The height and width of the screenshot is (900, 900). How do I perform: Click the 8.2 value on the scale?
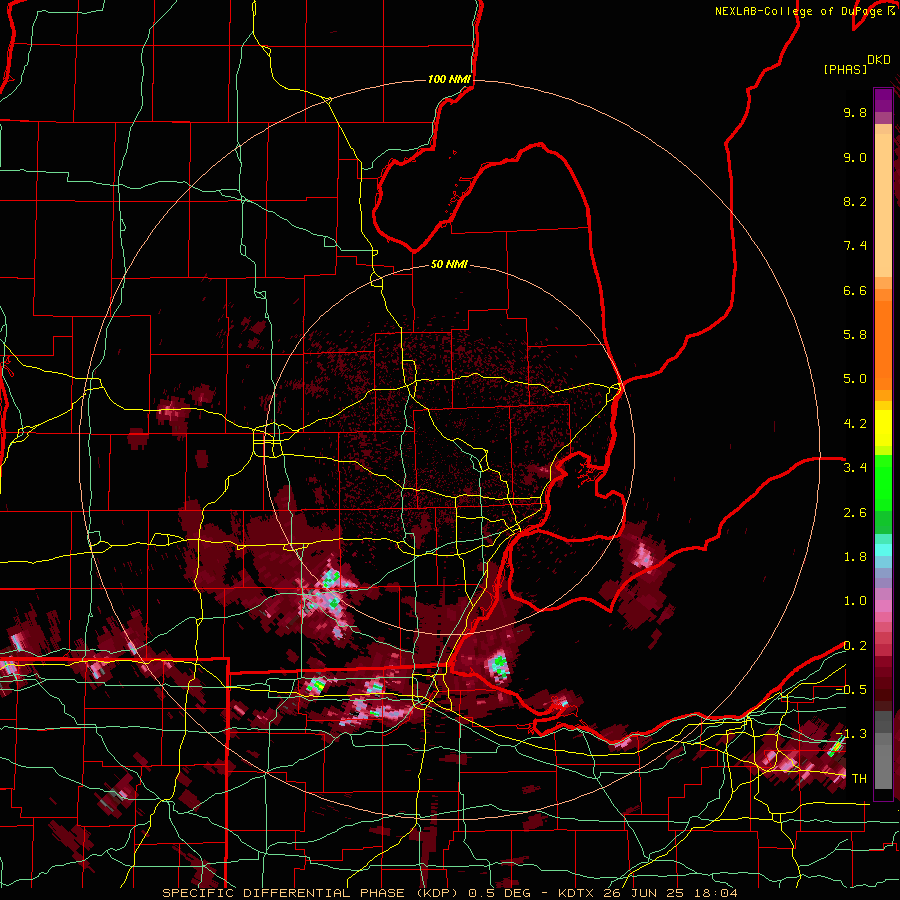click(855, 201)
